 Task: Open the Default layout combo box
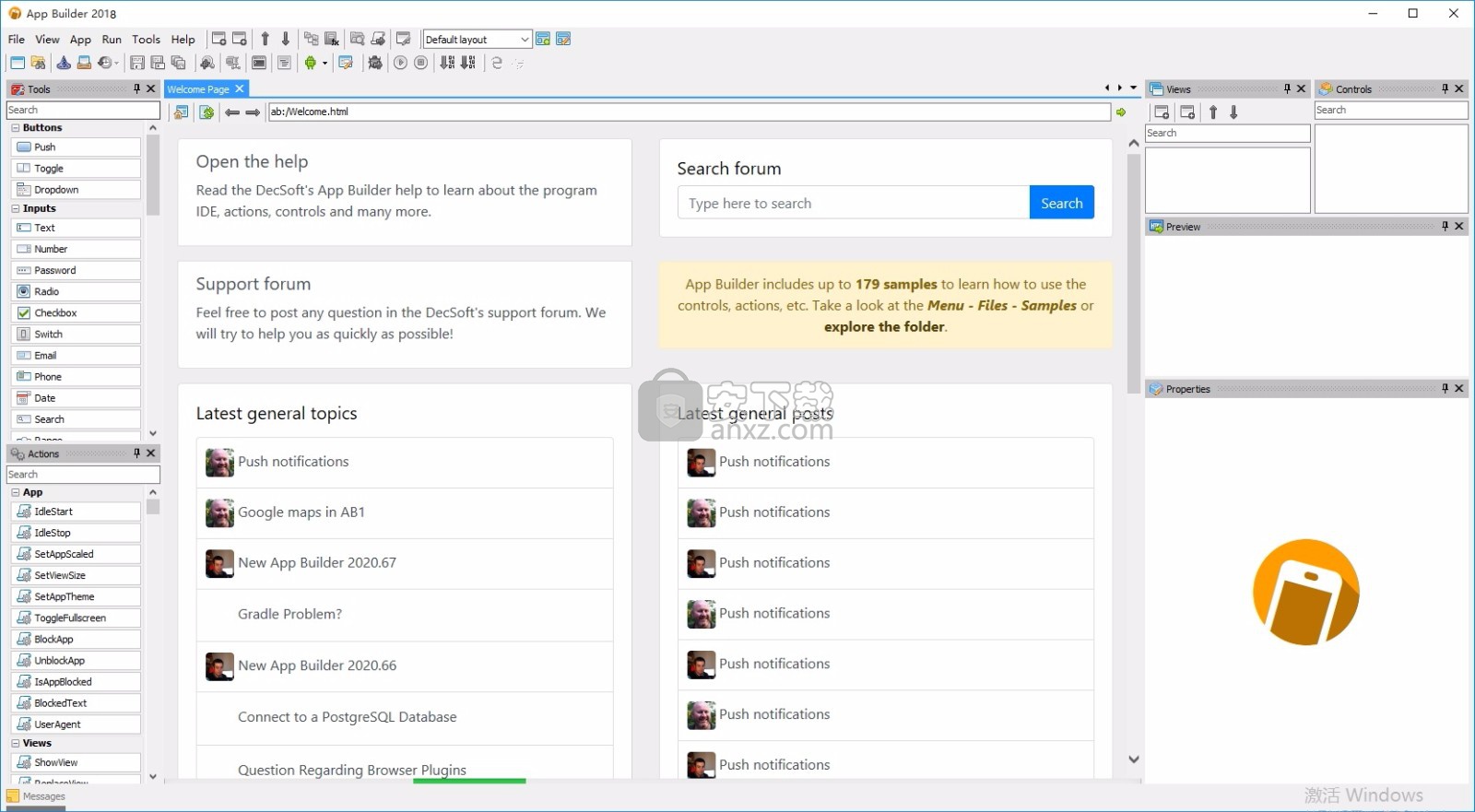tap(477, 39)
